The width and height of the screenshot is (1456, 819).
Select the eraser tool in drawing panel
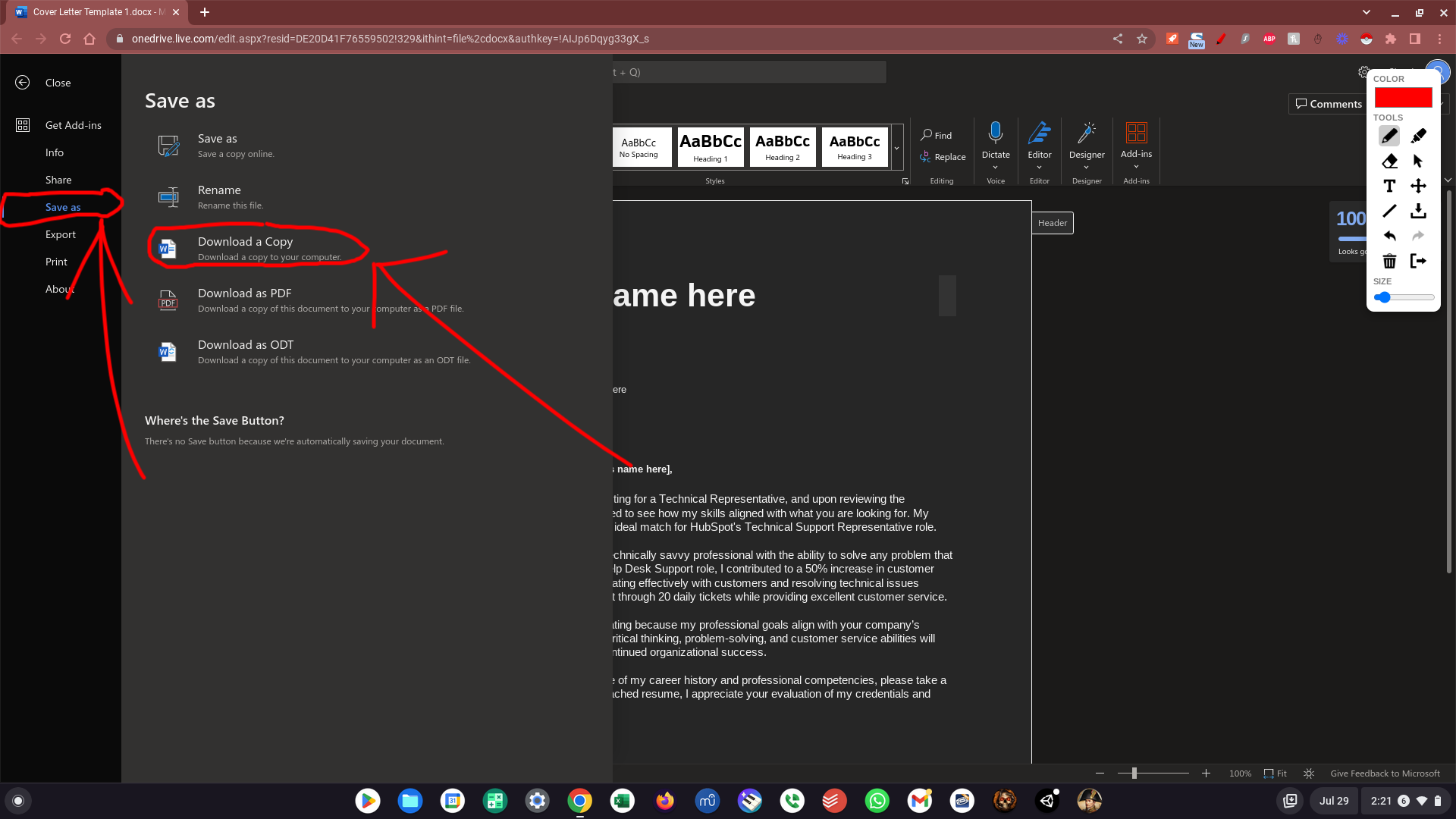(1389, 161)
